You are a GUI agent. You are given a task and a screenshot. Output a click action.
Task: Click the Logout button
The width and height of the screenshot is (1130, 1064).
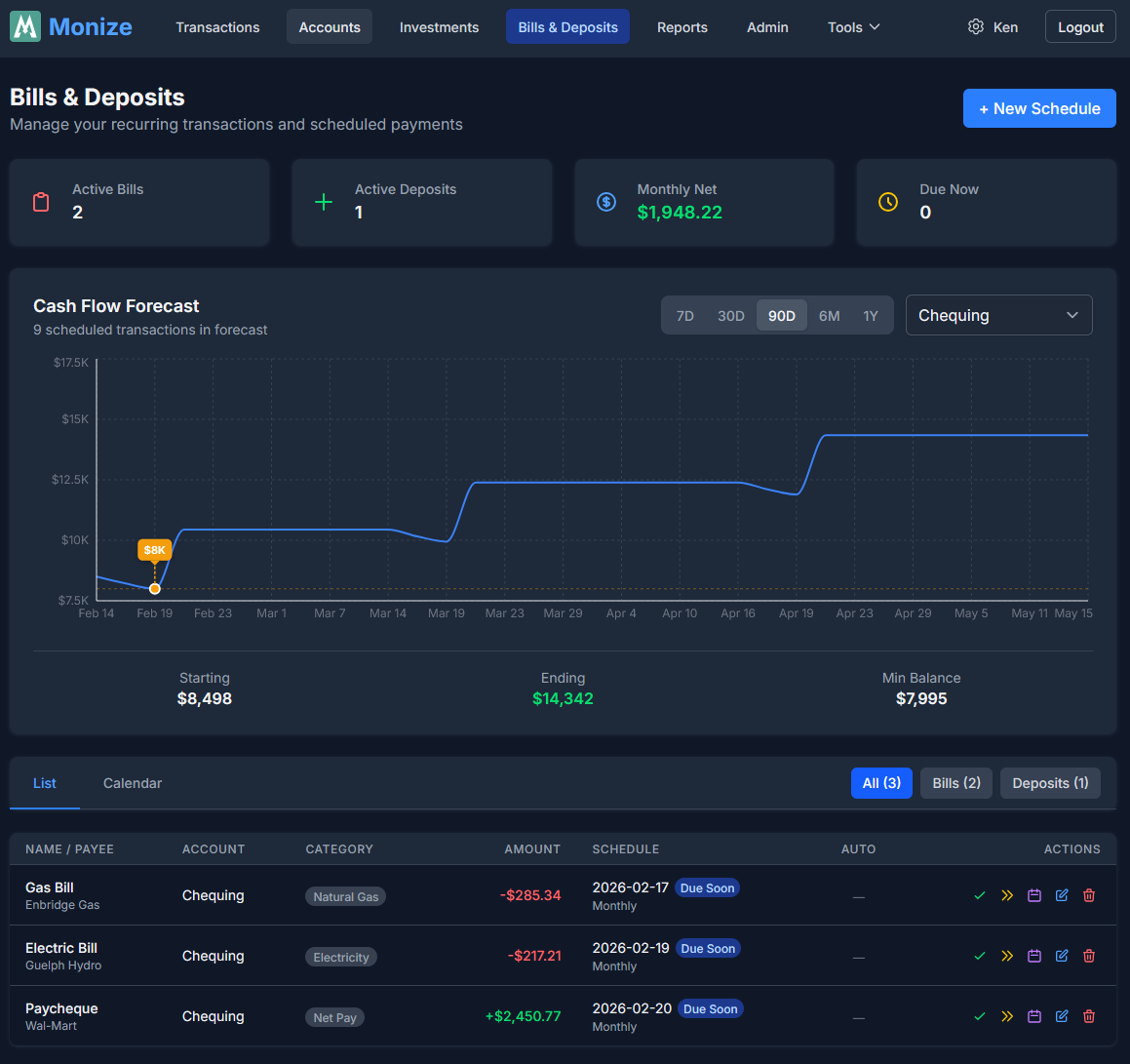point(1080,26)
